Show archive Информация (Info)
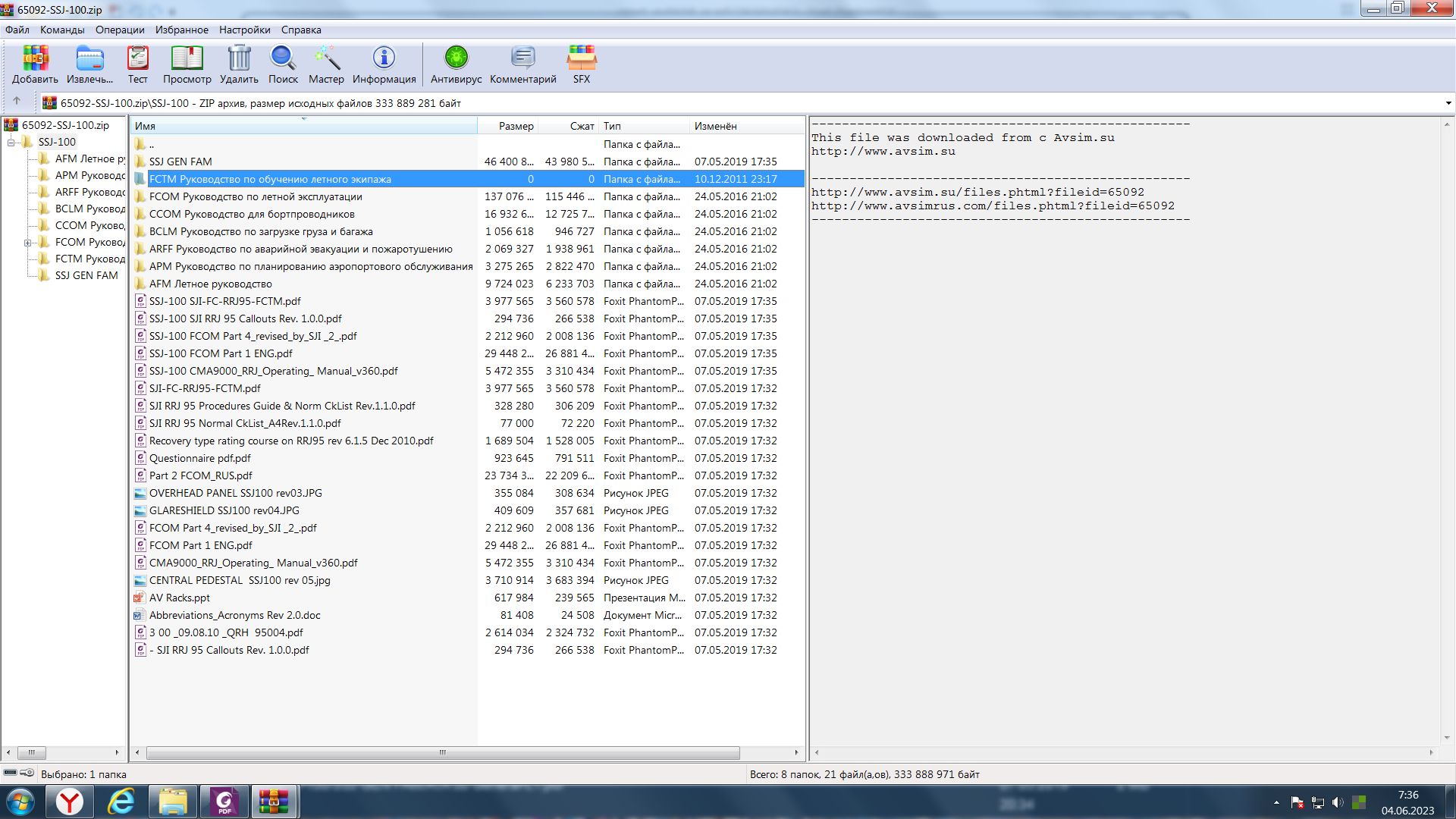 coord(384,64)
